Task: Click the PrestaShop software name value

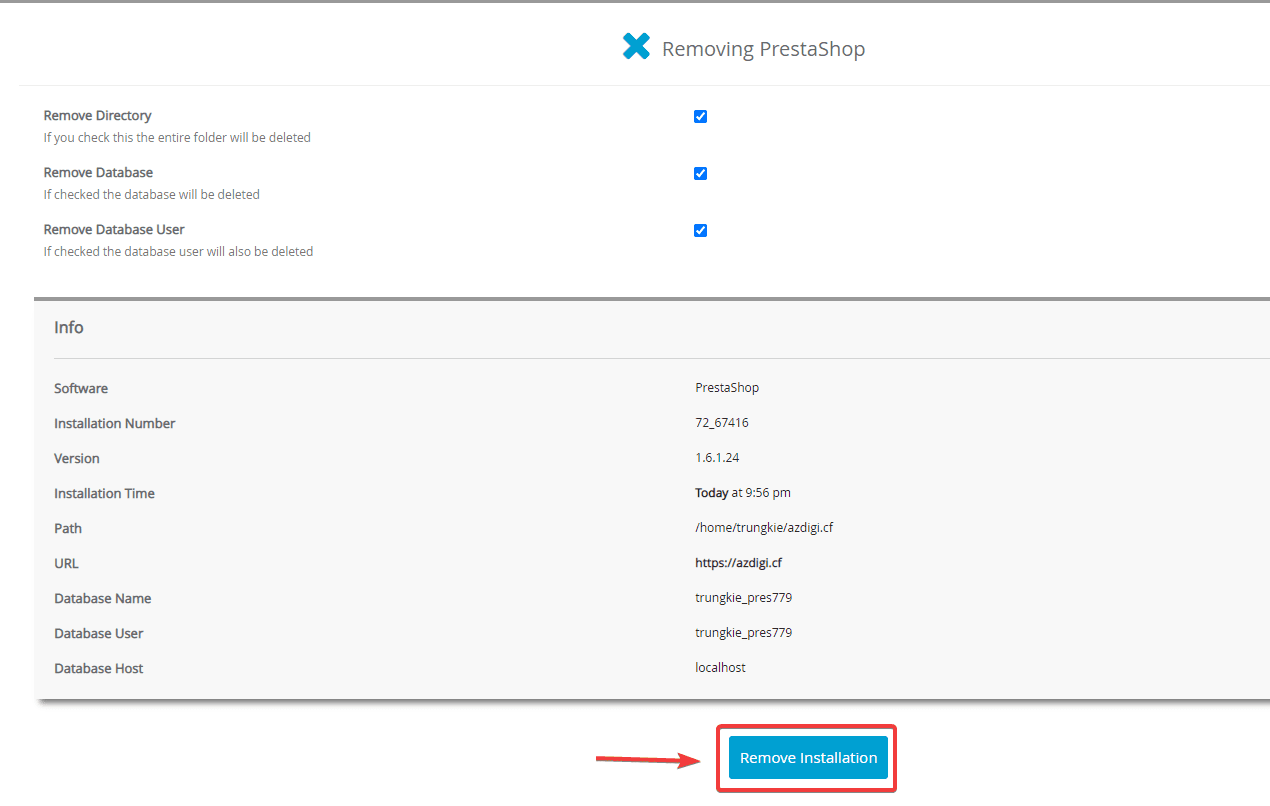Action: click(727, 388)
